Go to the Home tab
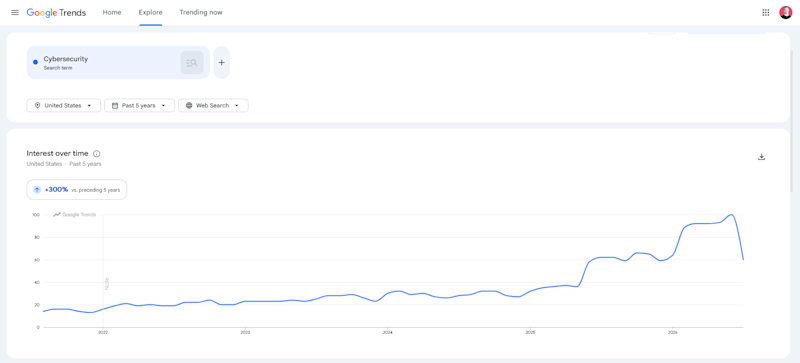 tap(112, 12)
